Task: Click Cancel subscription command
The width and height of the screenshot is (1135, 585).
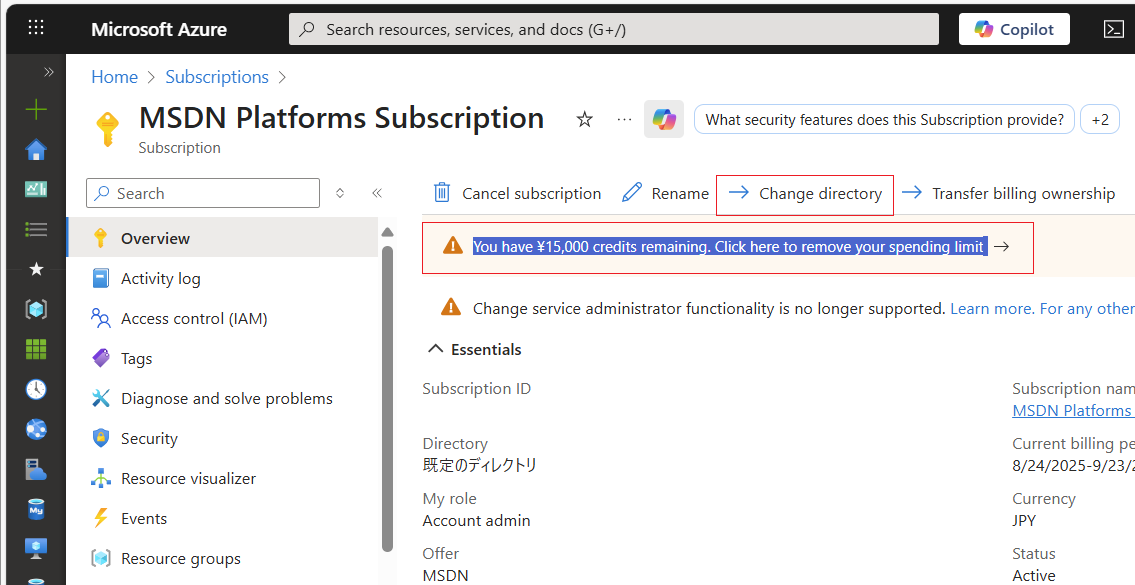Action: click(x=517, y=193)
